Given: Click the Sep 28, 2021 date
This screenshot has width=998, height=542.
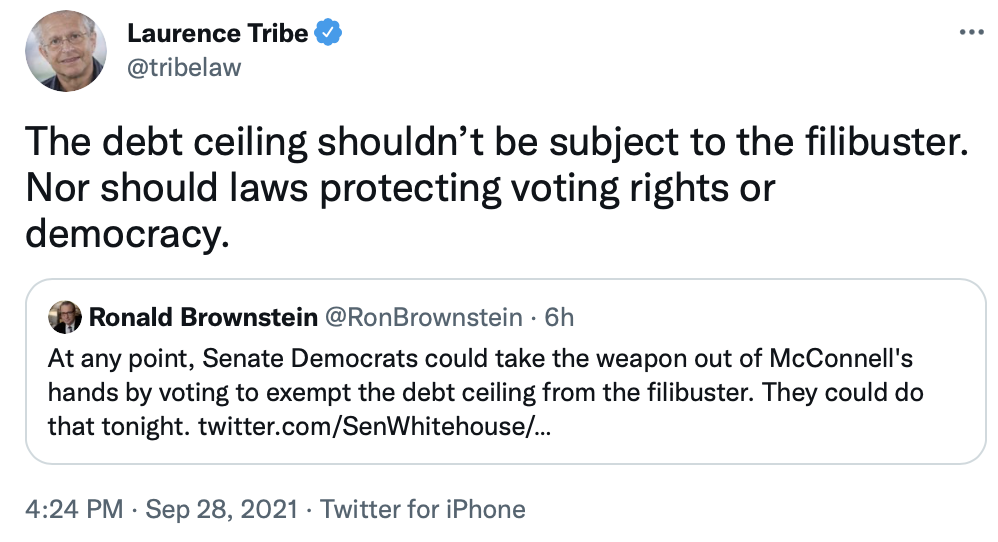Looking at the screenshot, I should click(x=221, y=509).
